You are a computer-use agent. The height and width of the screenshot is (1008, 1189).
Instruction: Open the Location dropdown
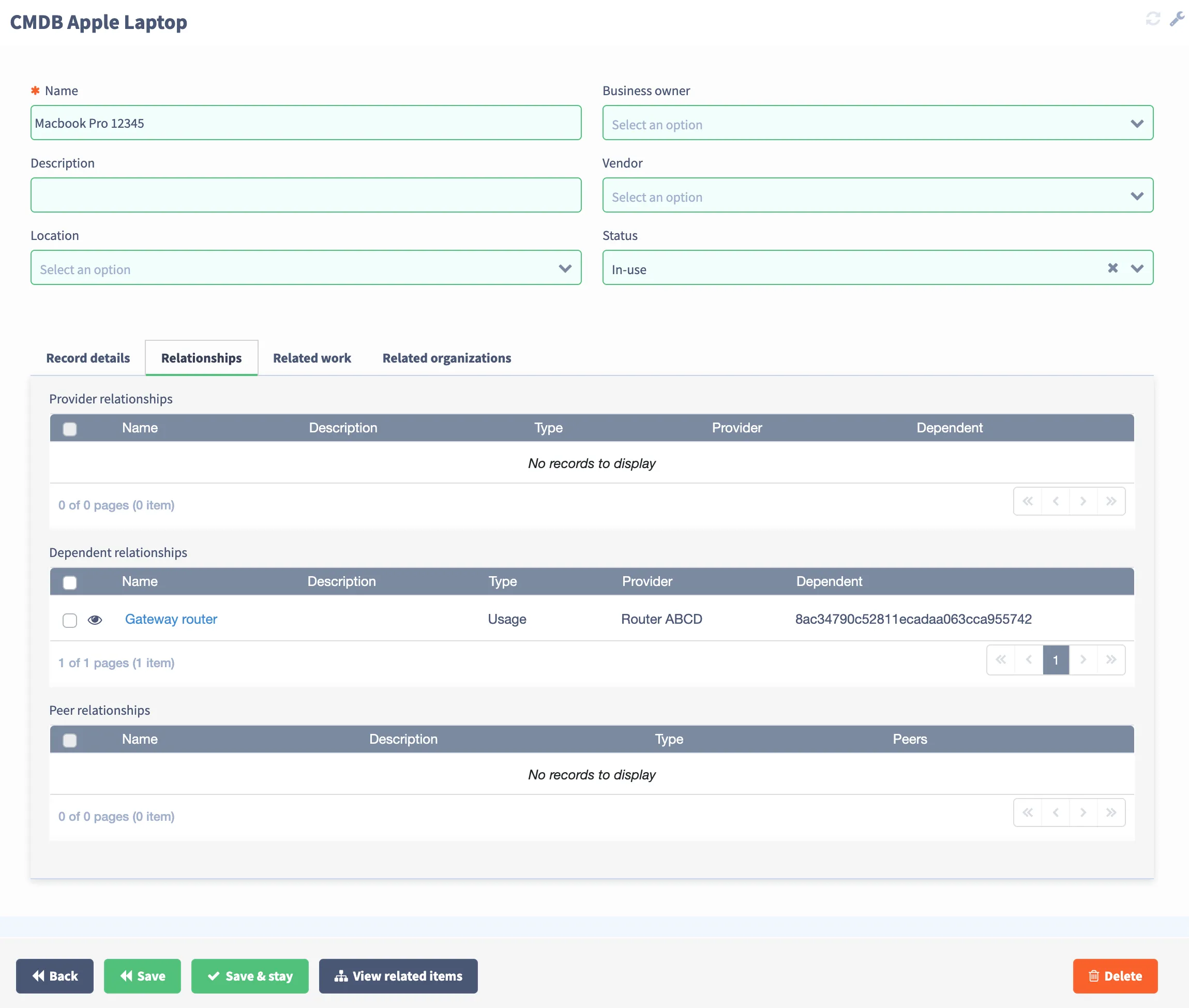tap(306, 267)
